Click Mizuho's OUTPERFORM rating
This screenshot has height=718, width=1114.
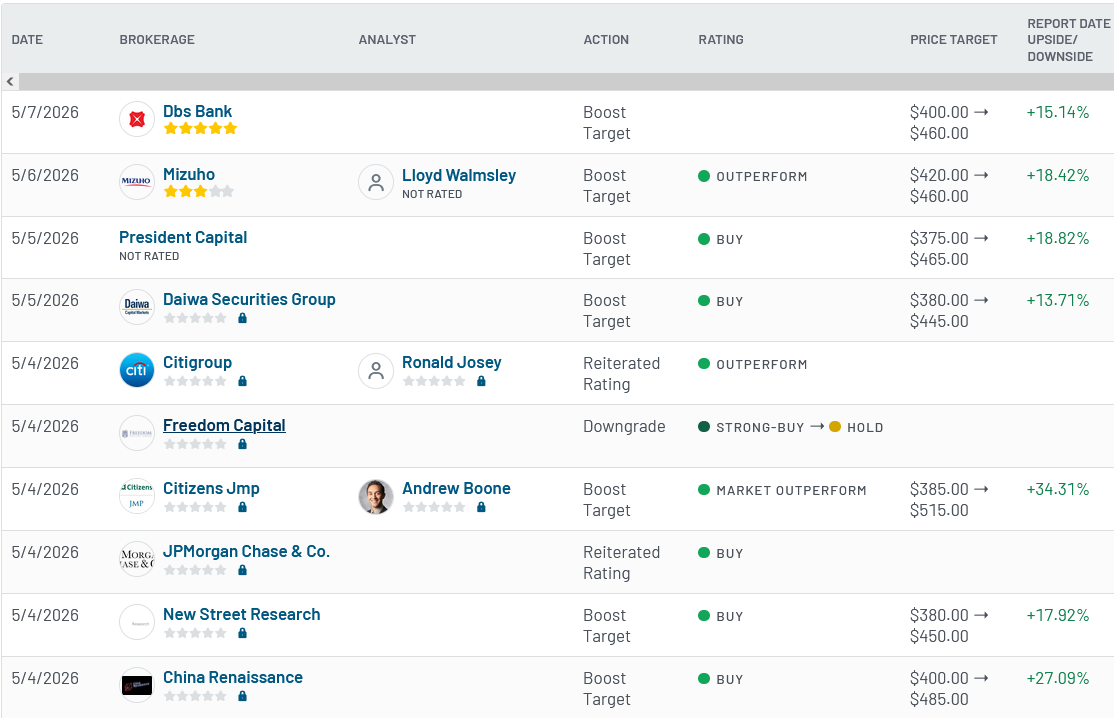(x=762, y=177)
